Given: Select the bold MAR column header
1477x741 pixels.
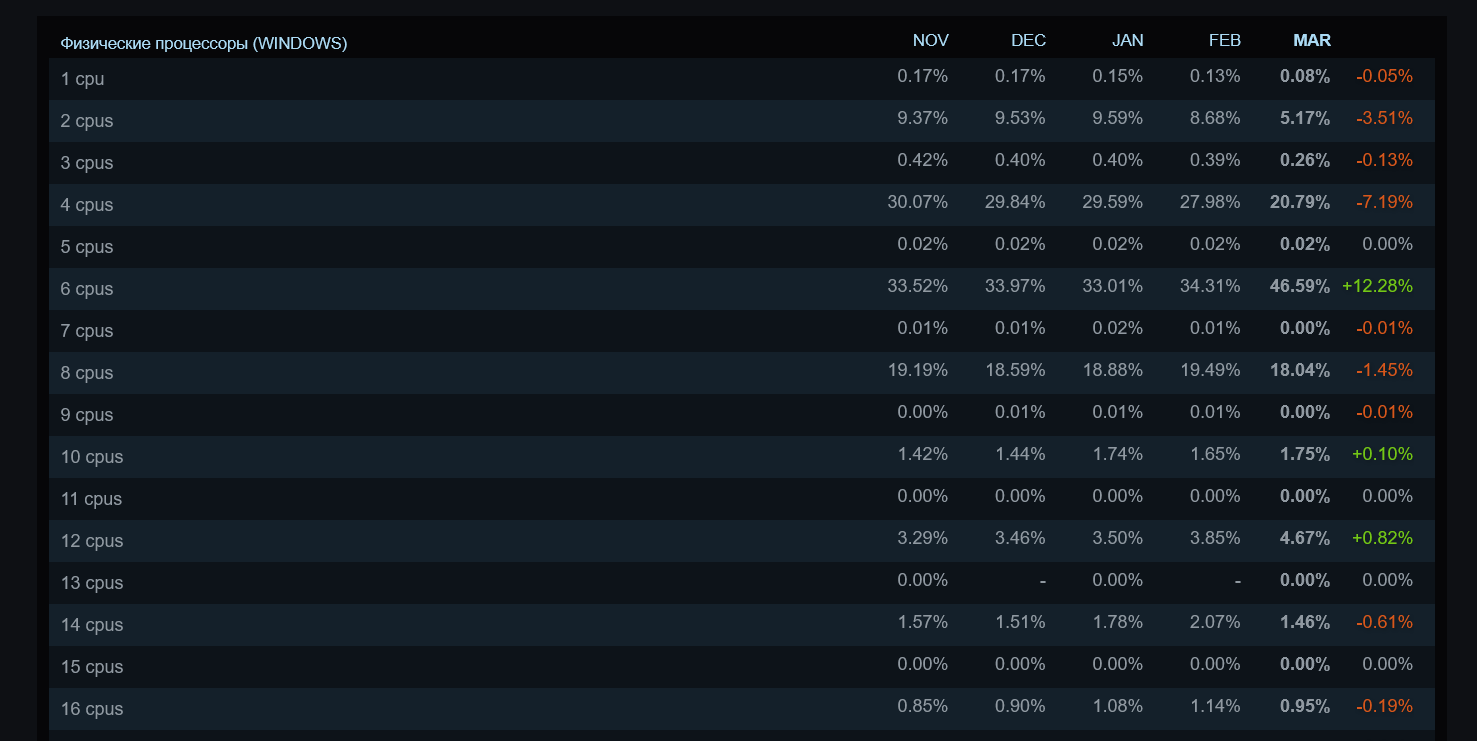Looking at the screenshot, I should tap(1311, 40).
